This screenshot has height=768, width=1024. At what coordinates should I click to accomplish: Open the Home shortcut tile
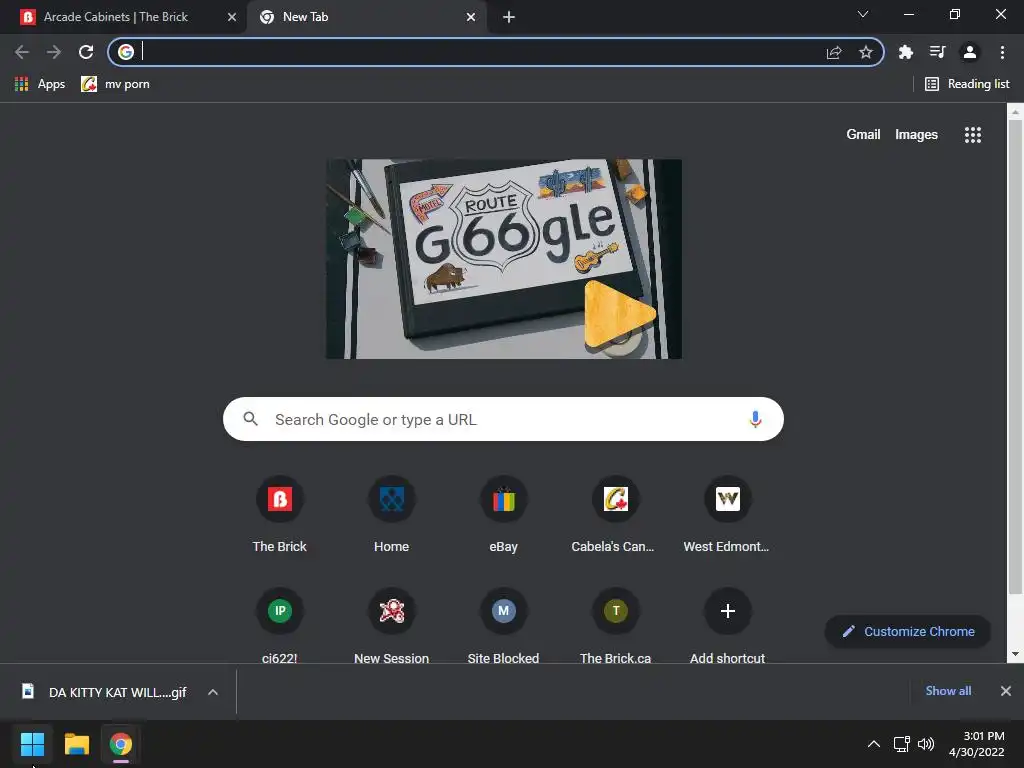(391, 515)
